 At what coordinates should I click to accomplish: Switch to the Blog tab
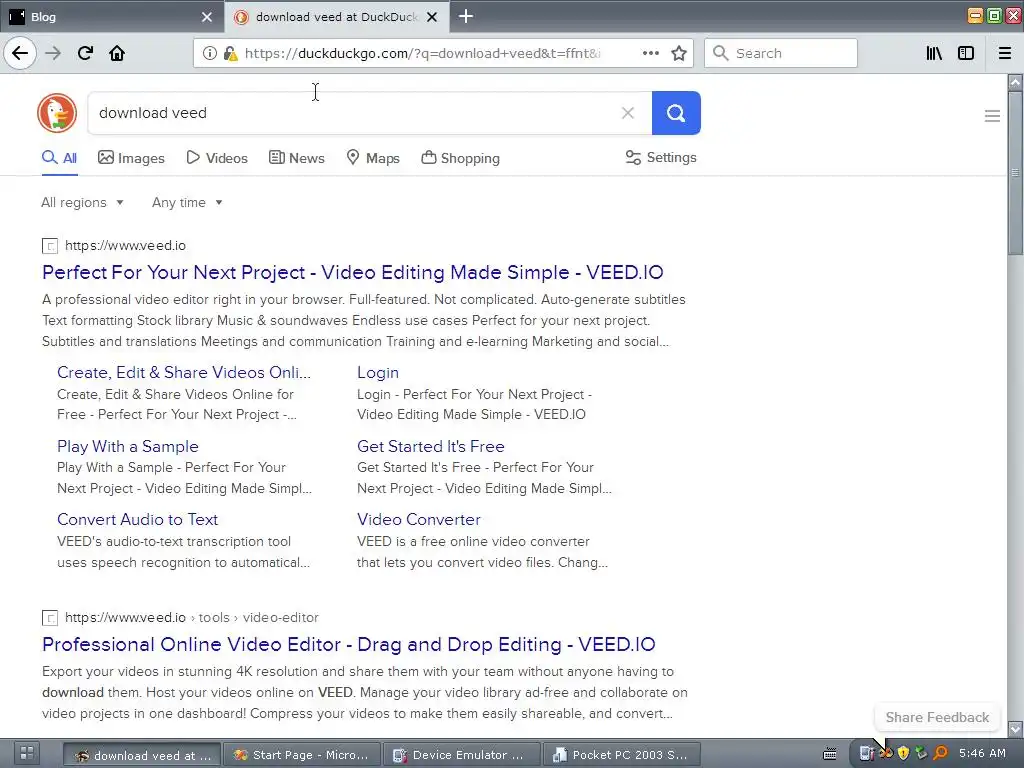pos(112,17)
